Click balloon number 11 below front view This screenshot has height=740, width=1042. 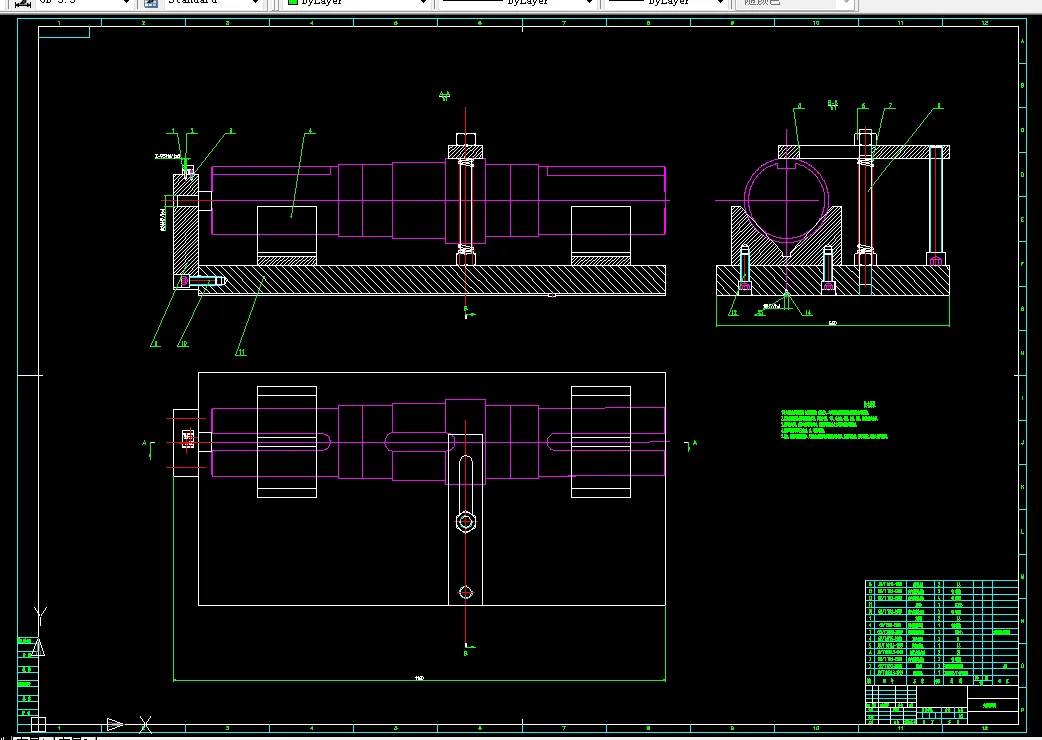tap(241, 352)
